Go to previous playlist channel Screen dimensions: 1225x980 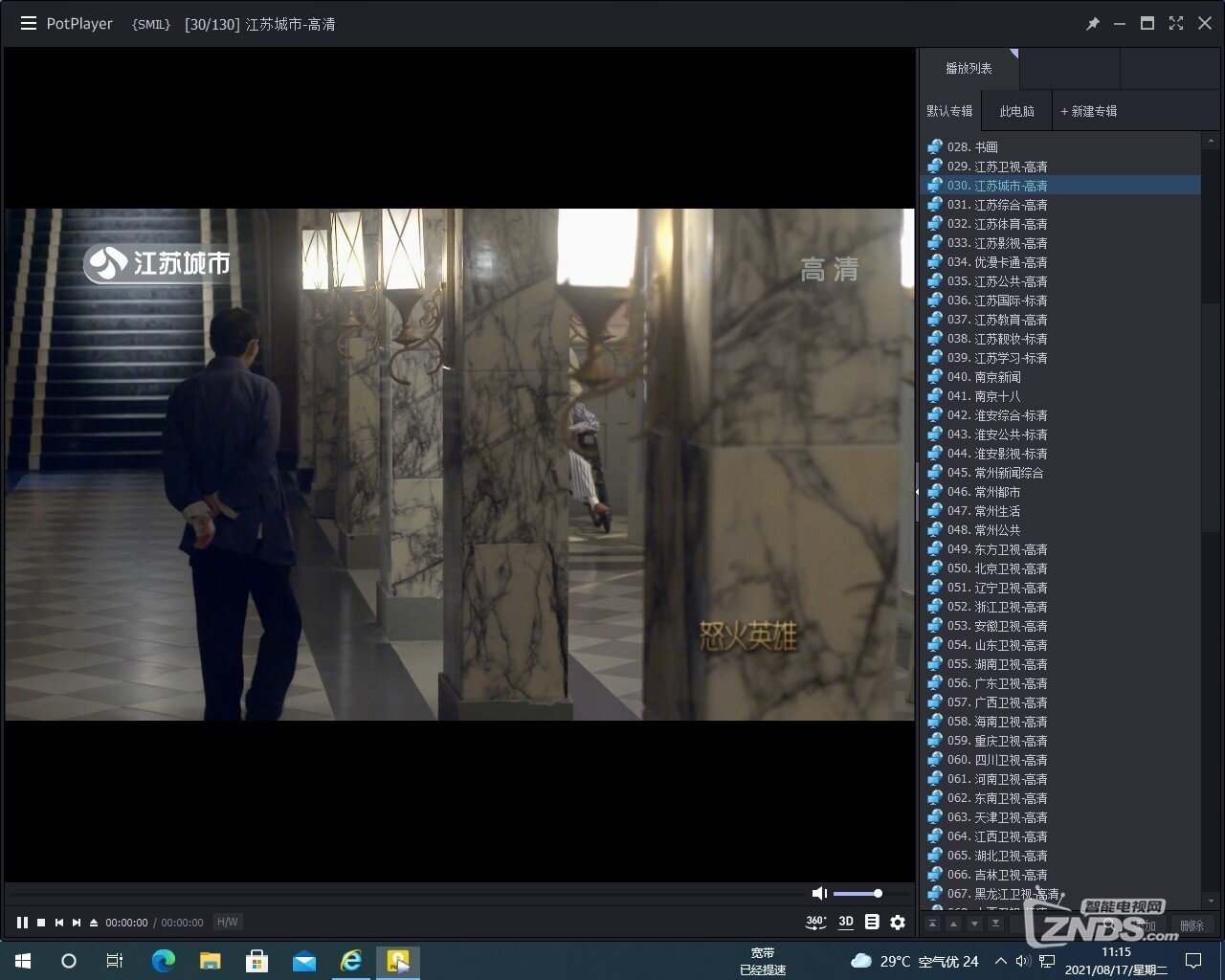59,923
